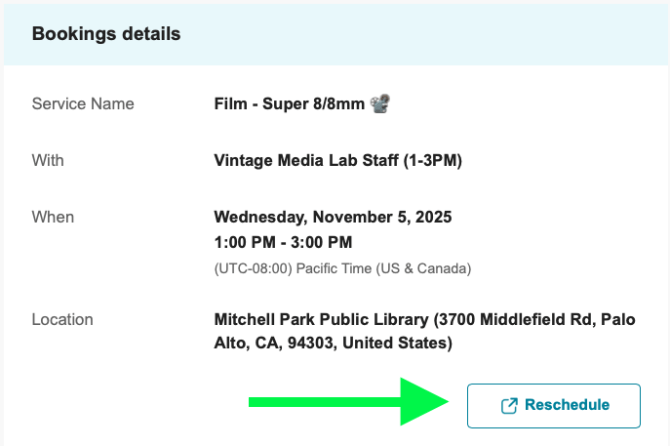The image size is (670, 446).
Task: Click the Service Name label
Action: pyautogui.click(x=83, y=103)
